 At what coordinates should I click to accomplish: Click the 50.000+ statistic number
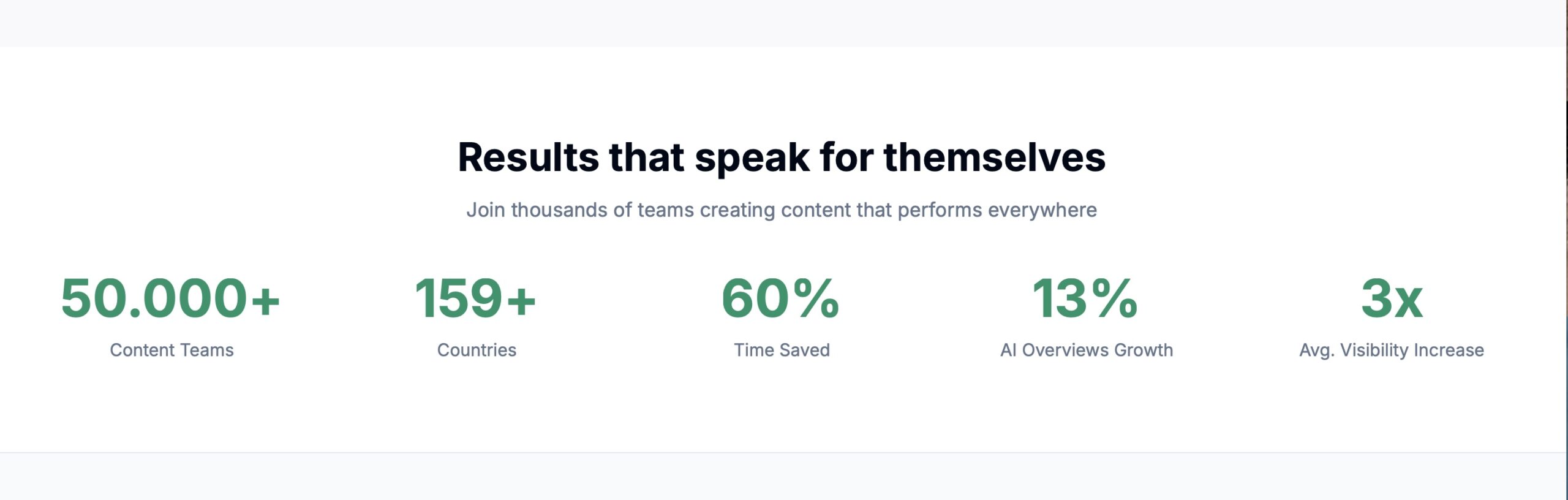[170, 298]
